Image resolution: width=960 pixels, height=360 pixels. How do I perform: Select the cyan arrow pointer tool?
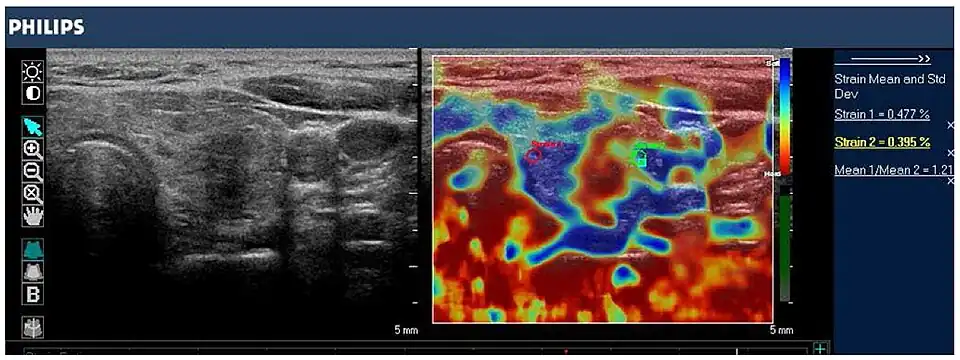32,127
